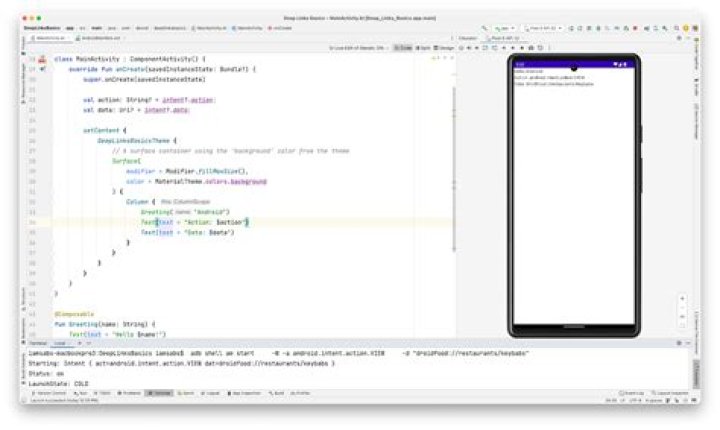Click the onCreate breadcrumb item
720x430 pixels.
(282, 28)
